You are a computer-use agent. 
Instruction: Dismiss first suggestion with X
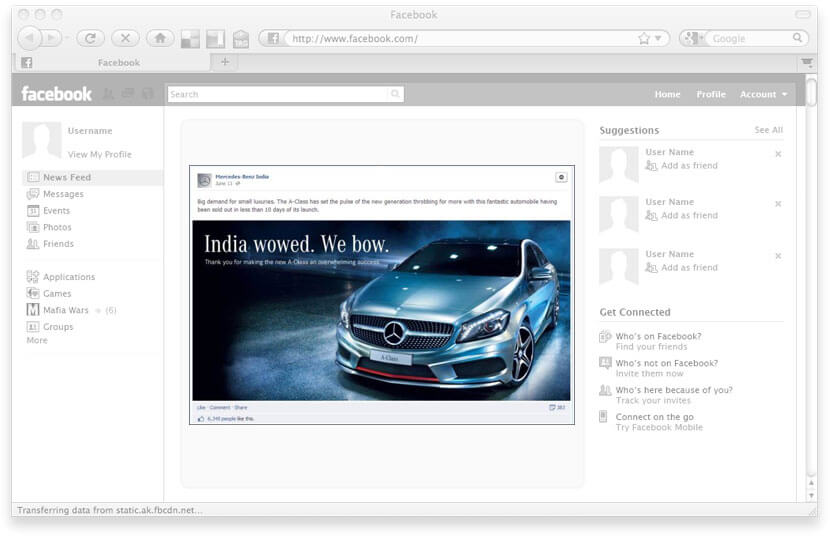778,154
